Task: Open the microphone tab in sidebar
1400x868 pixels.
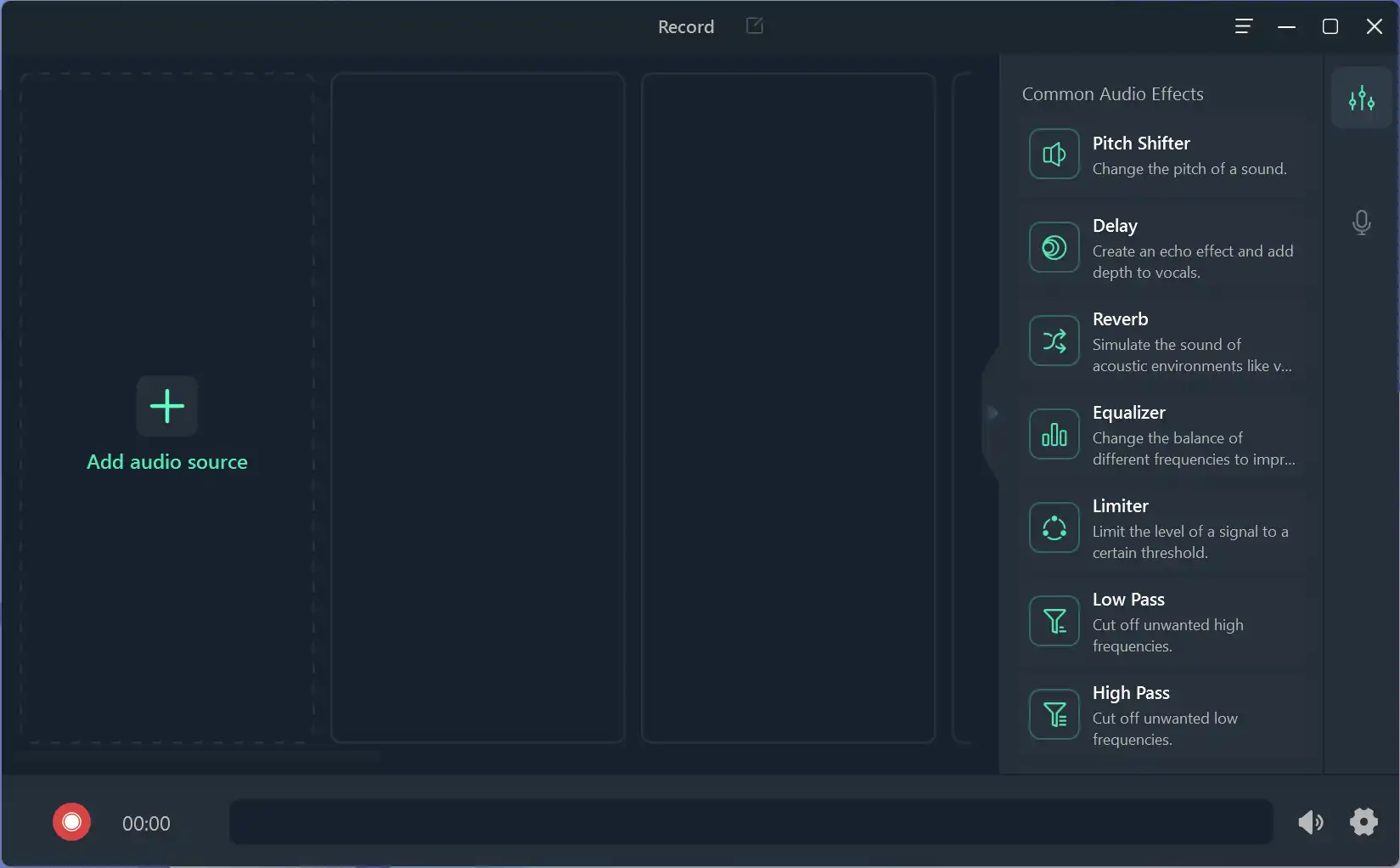Action: point(1361,223)
